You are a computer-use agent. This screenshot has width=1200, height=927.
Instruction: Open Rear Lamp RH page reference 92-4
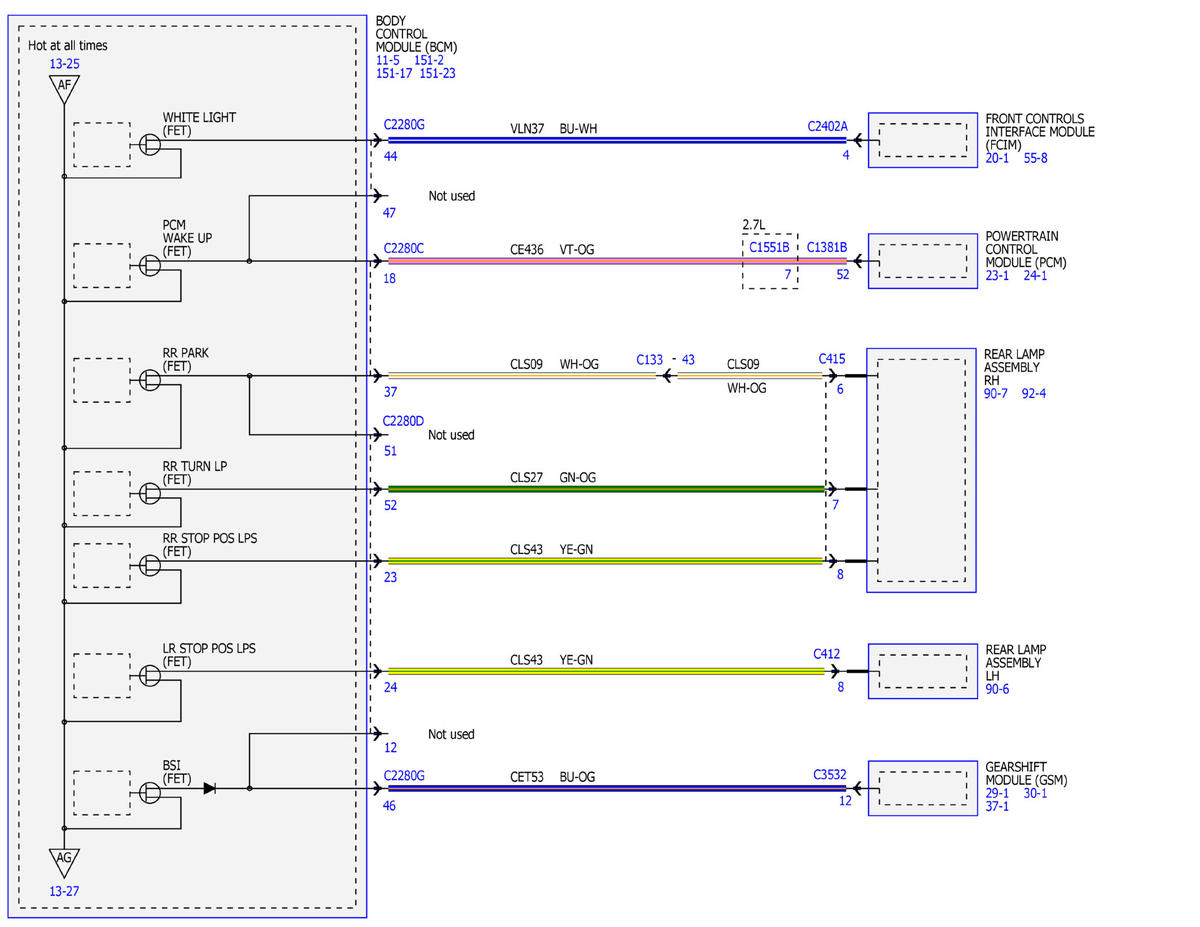tap(1034, 393)
